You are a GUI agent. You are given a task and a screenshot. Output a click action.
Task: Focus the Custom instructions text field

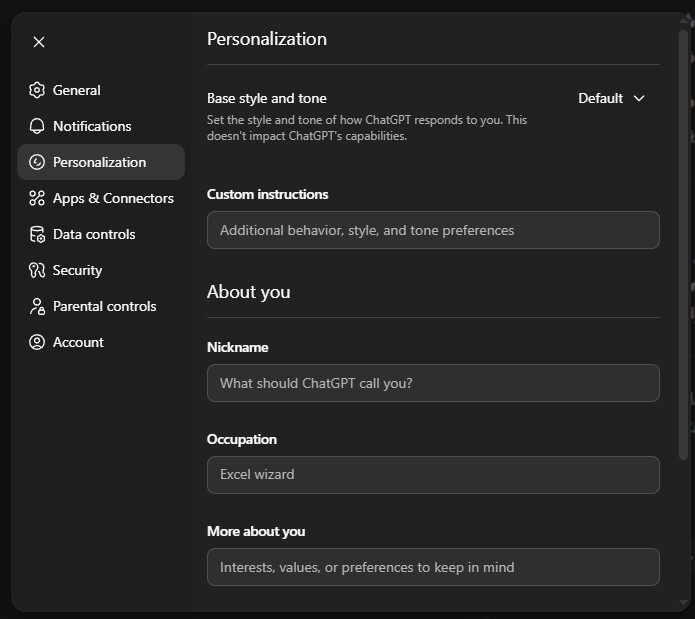[x=432, y=230]
